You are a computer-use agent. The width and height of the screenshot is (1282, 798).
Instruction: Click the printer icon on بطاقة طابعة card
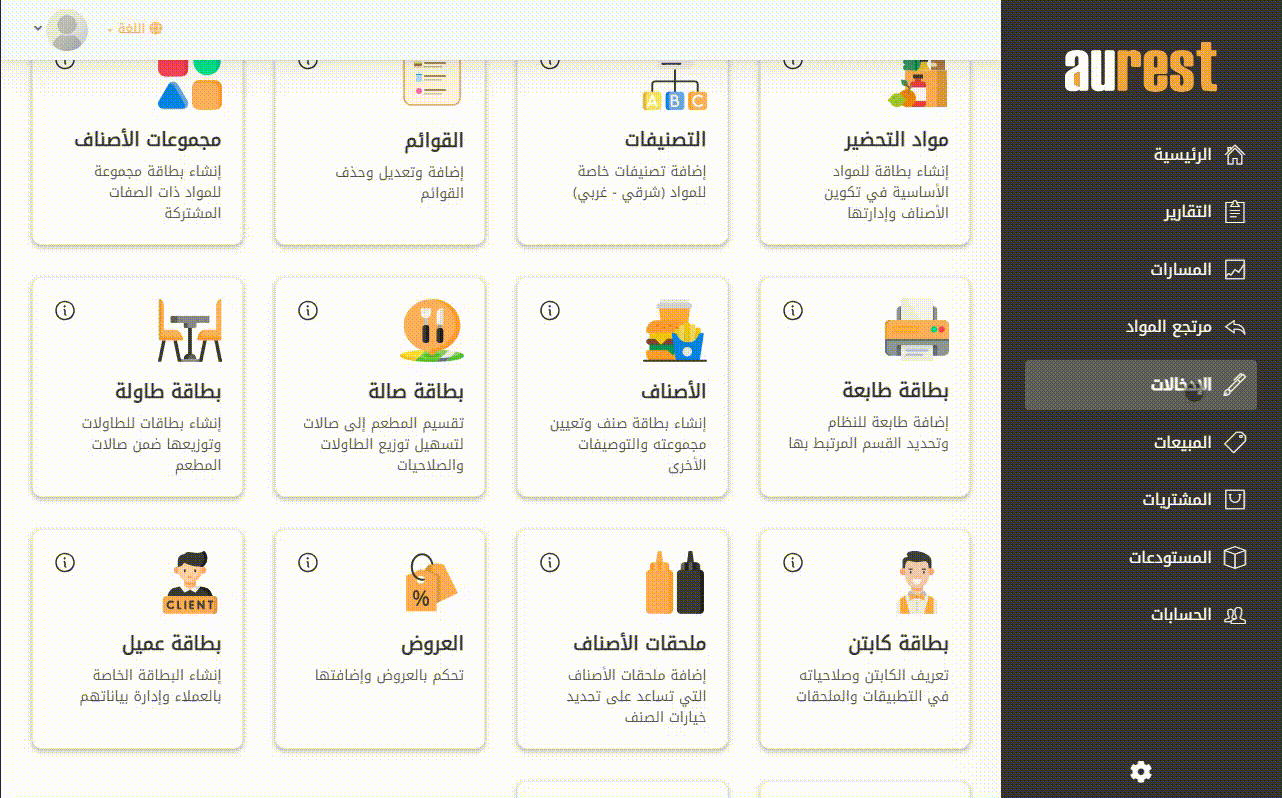(916, 329)
